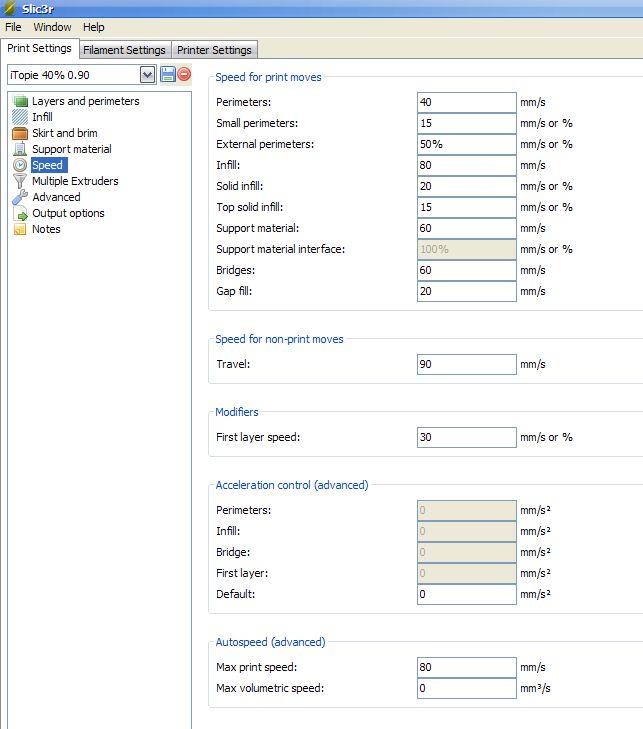Click the Small perimeters speed field
This screenshot has width=643, height=729.
(467, 123)
